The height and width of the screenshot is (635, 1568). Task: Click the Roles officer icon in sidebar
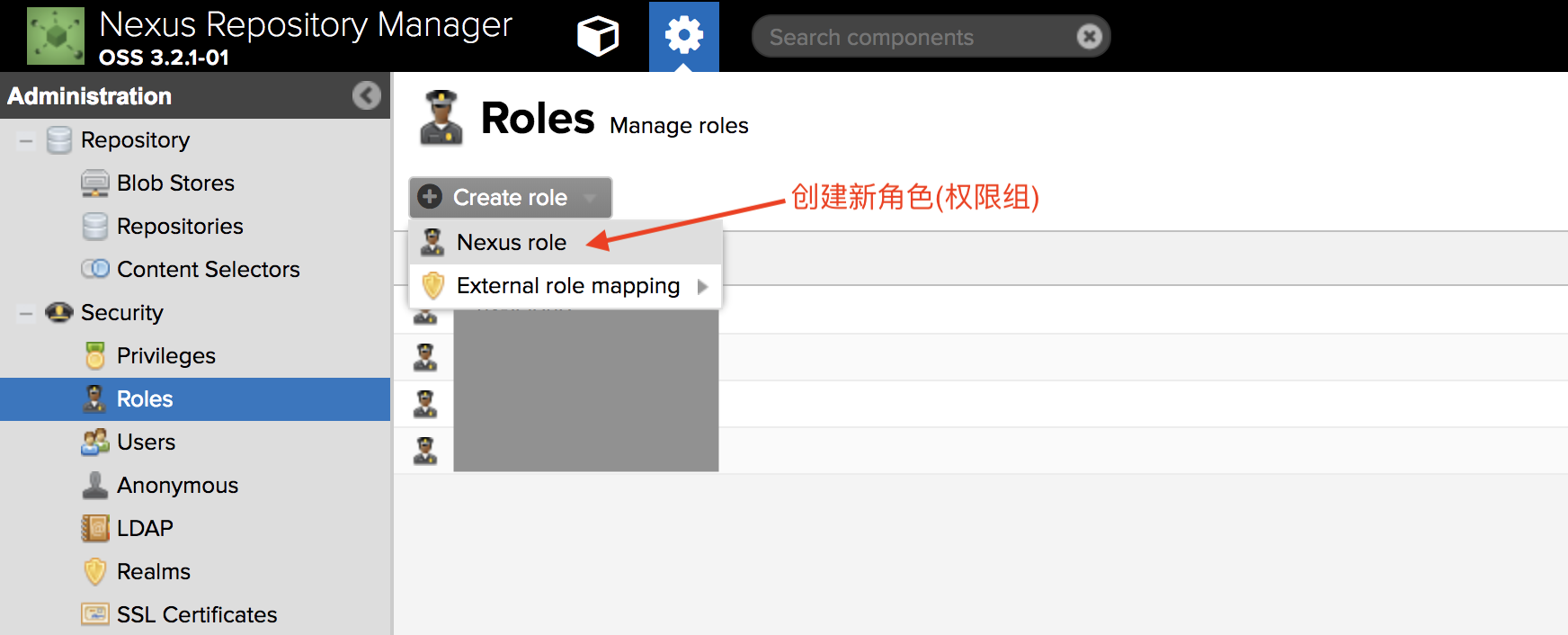(x=94, y=398)
